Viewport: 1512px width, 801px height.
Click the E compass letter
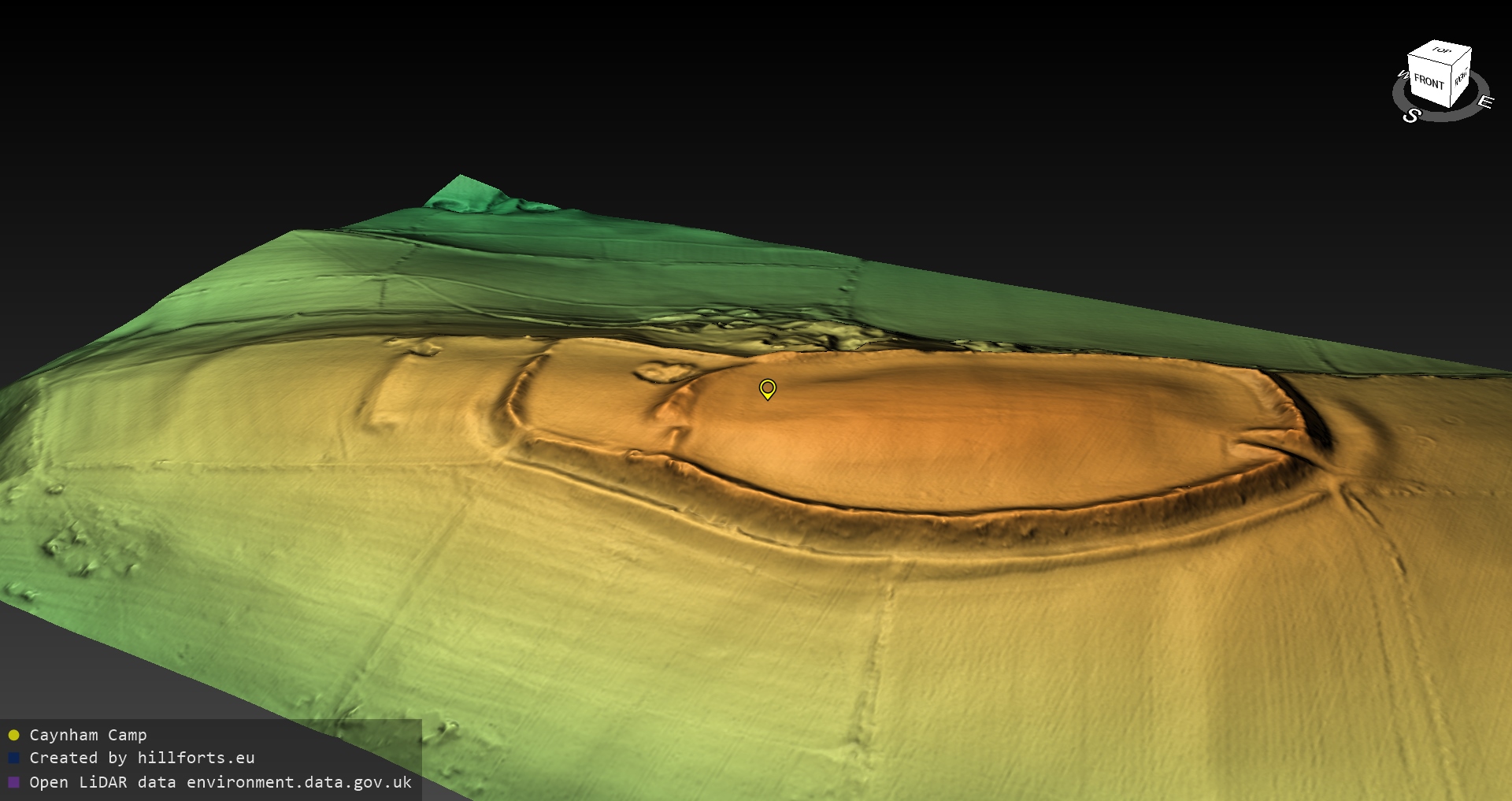(1484, 102)
